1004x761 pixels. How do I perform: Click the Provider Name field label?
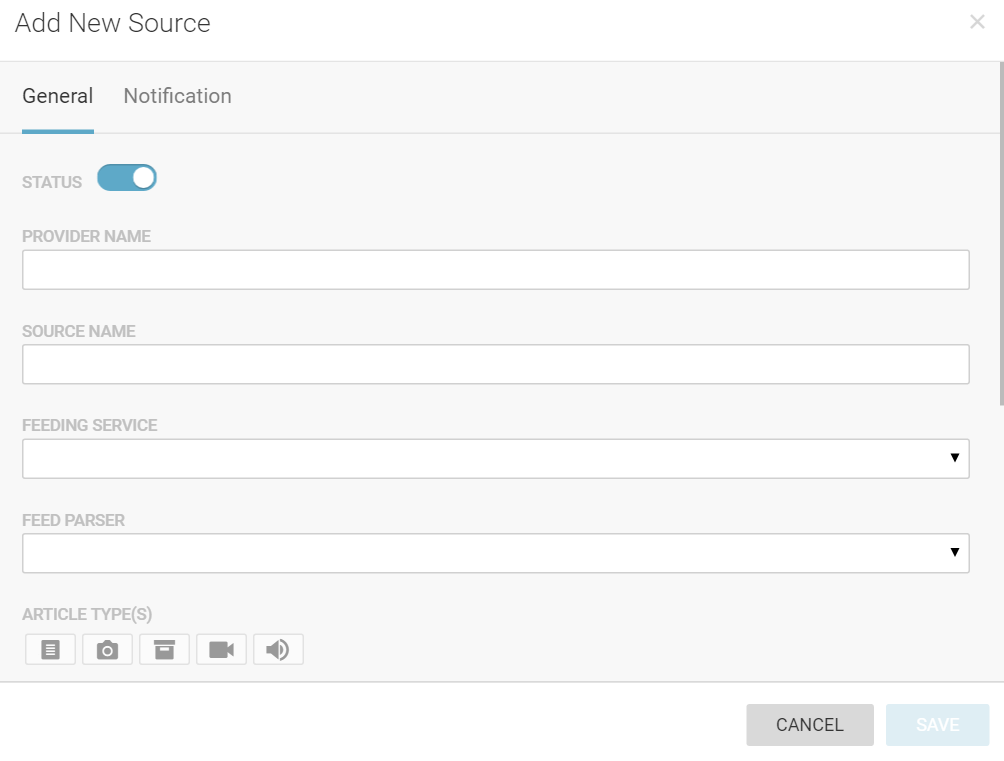click(86, 237)
